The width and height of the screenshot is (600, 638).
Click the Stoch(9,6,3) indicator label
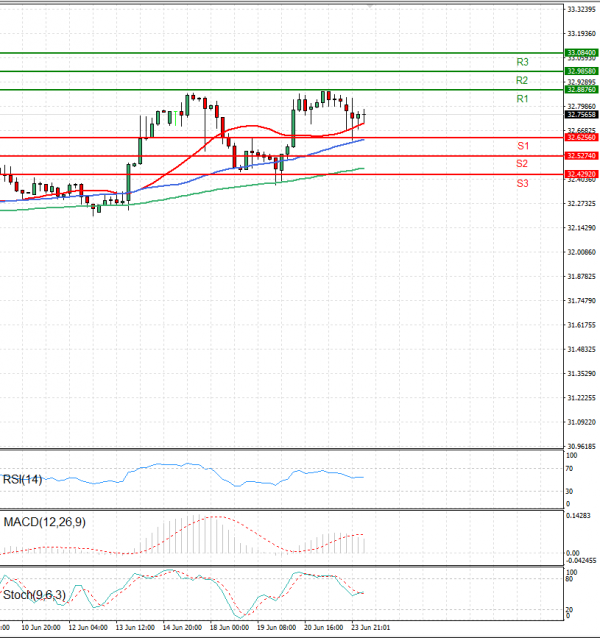point(34,595)
